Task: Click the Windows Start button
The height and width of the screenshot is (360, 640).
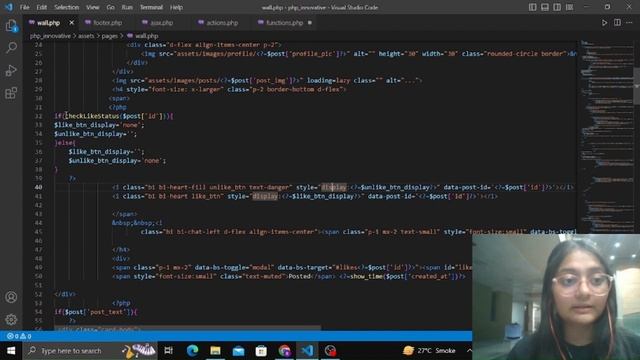Action: pyautogui.click(x=11, y=351)
